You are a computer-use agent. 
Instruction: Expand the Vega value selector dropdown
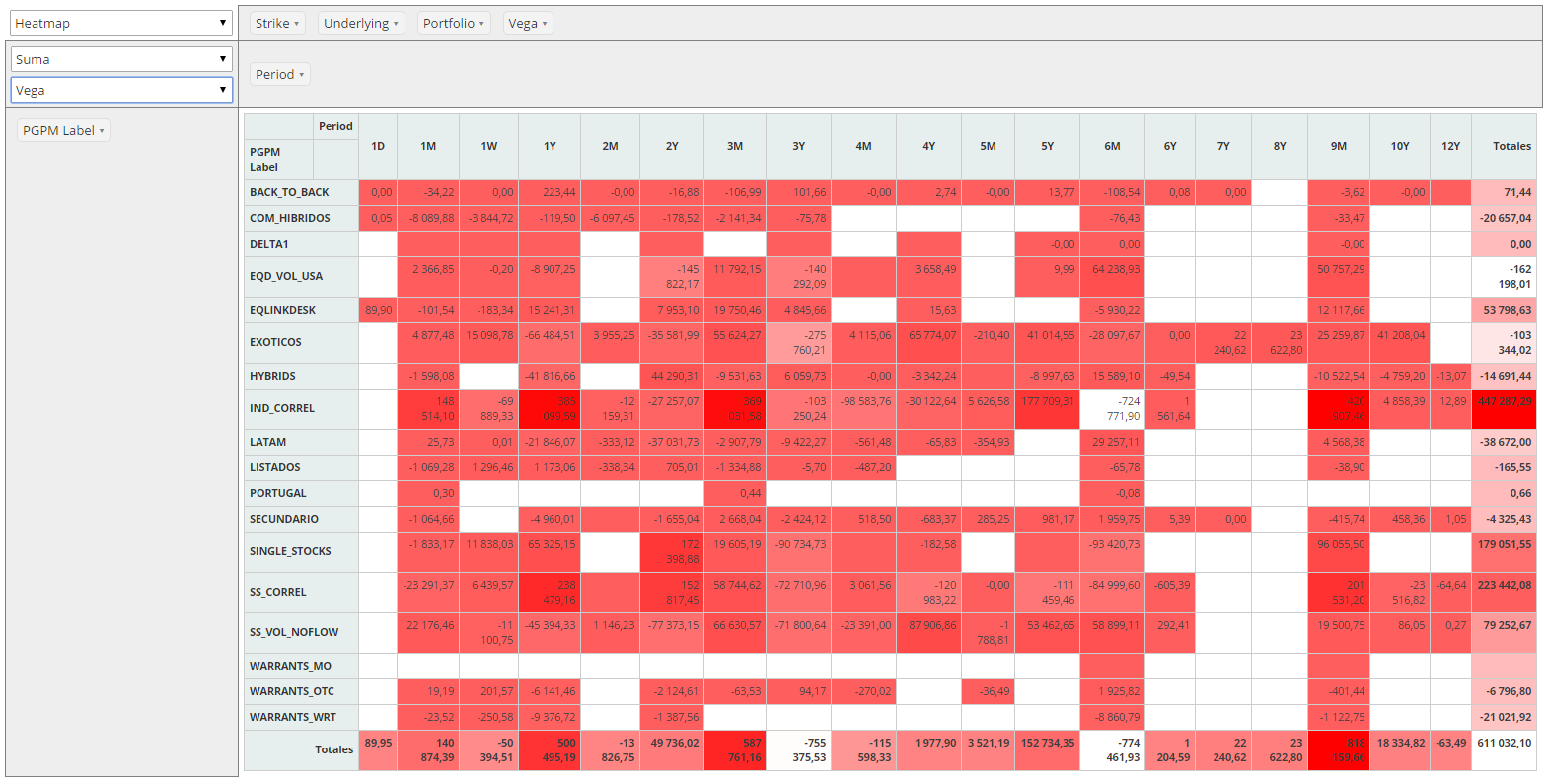coord(120,90)
